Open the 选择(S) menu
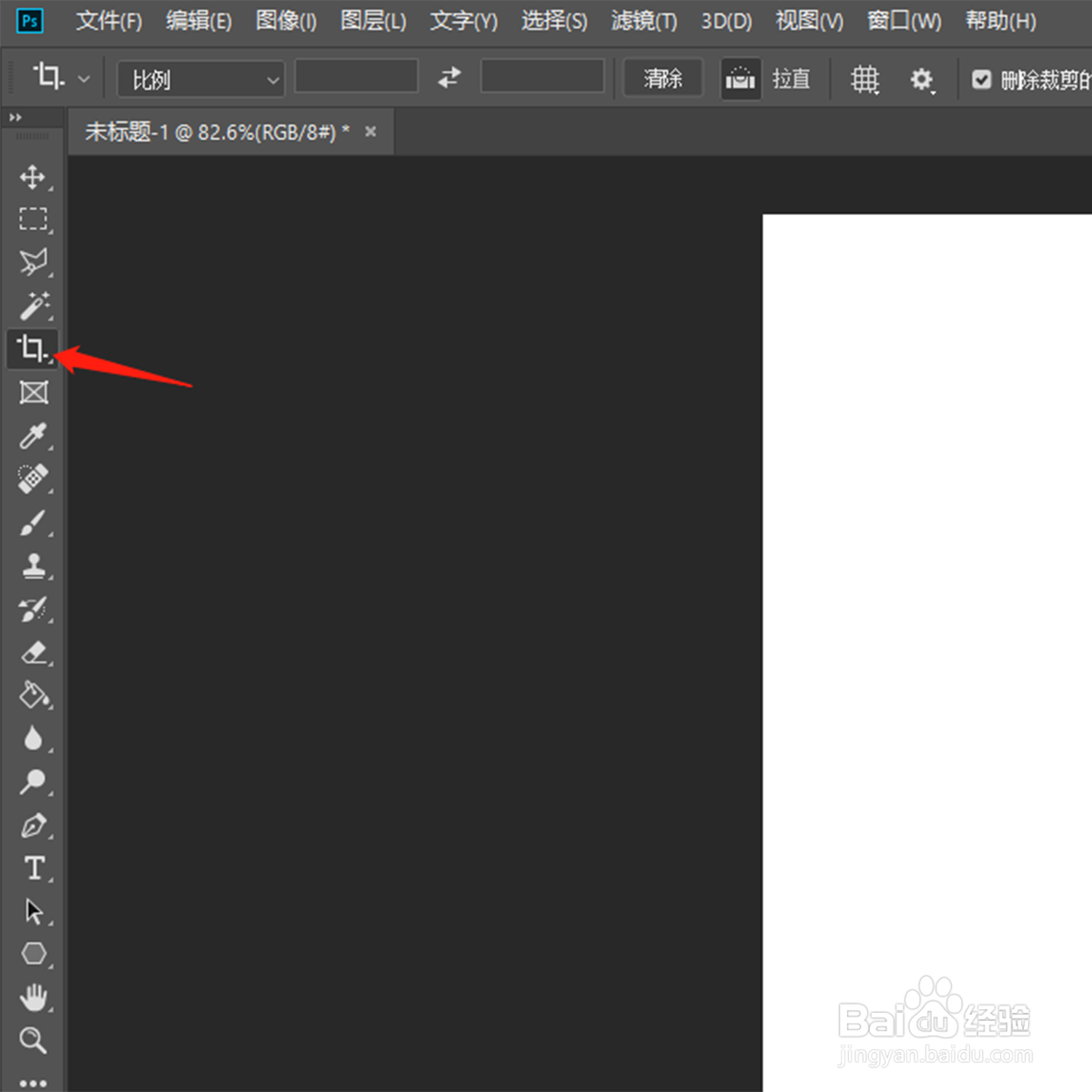This screenshot has width=1092, height=1092. click(554, 21)
